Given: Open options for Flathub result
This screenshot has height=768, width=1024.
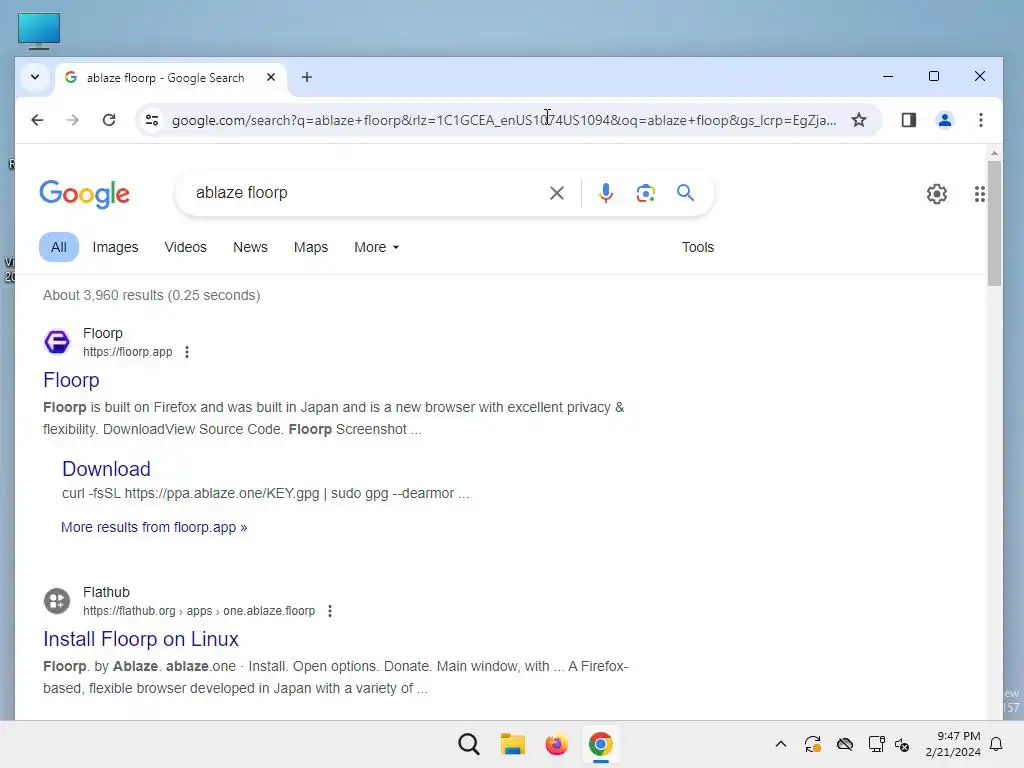Looking at the screenshot, I should 330,611.
